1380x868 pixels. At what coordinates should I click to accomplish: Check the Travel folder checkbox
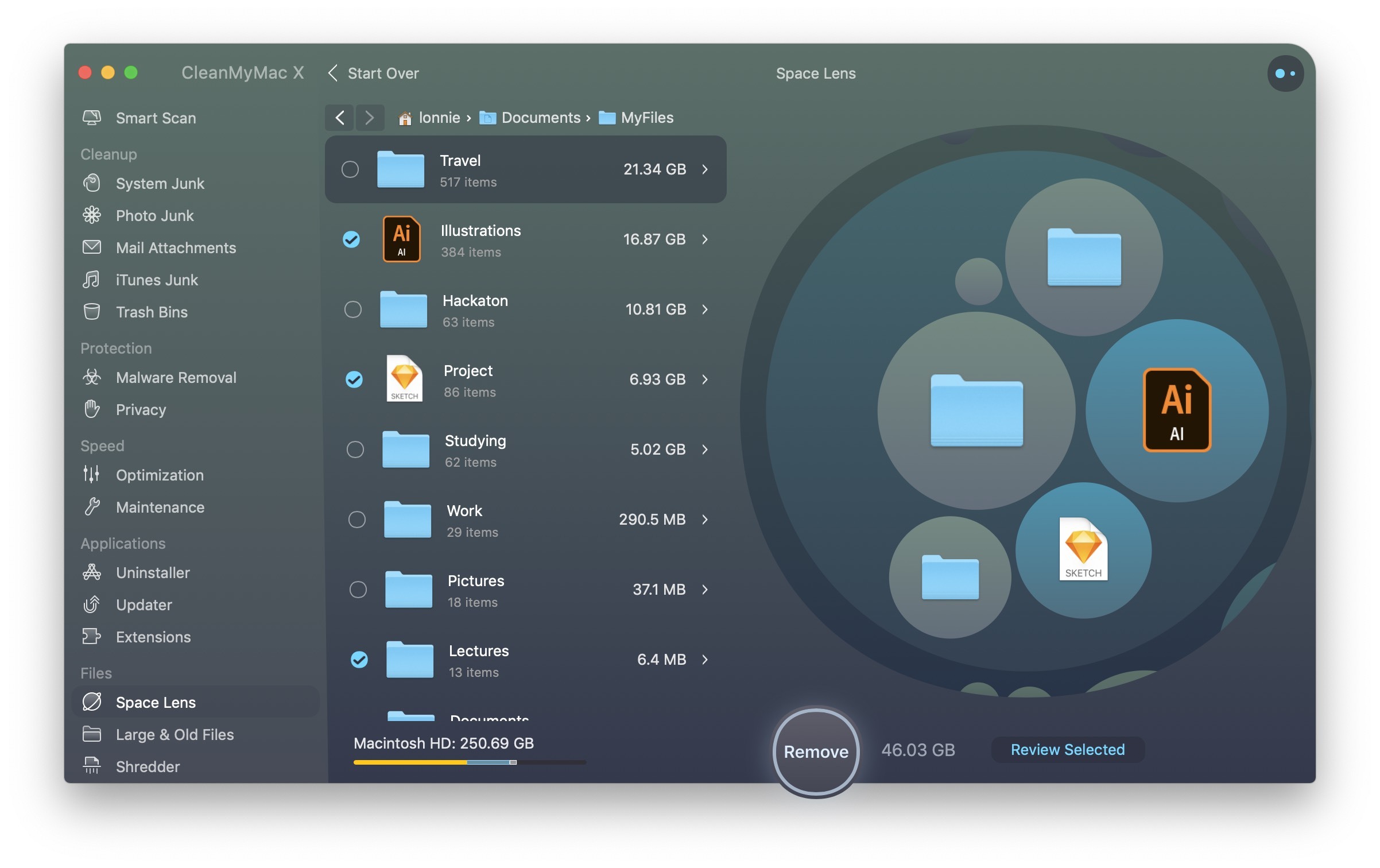350,169
